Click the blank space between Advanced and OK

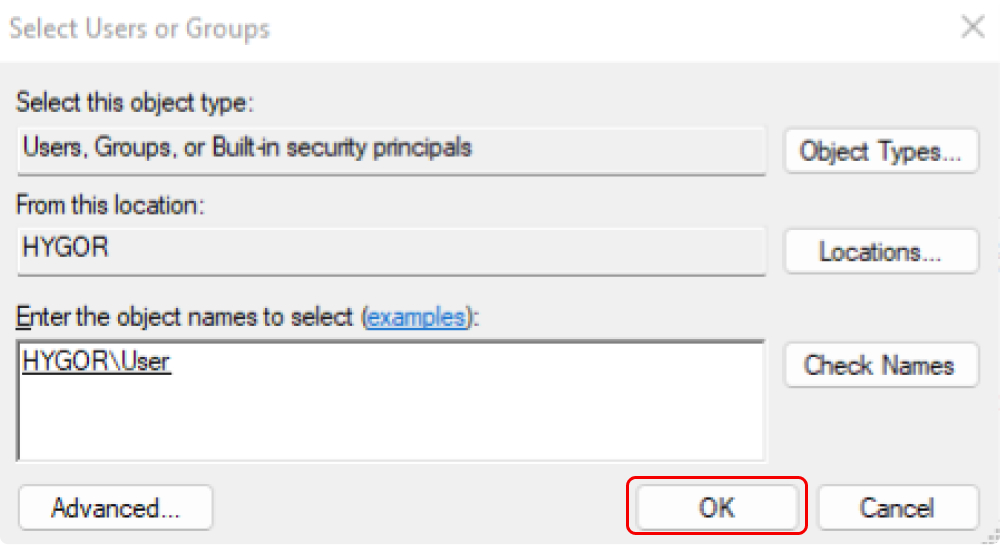point(420,508)
